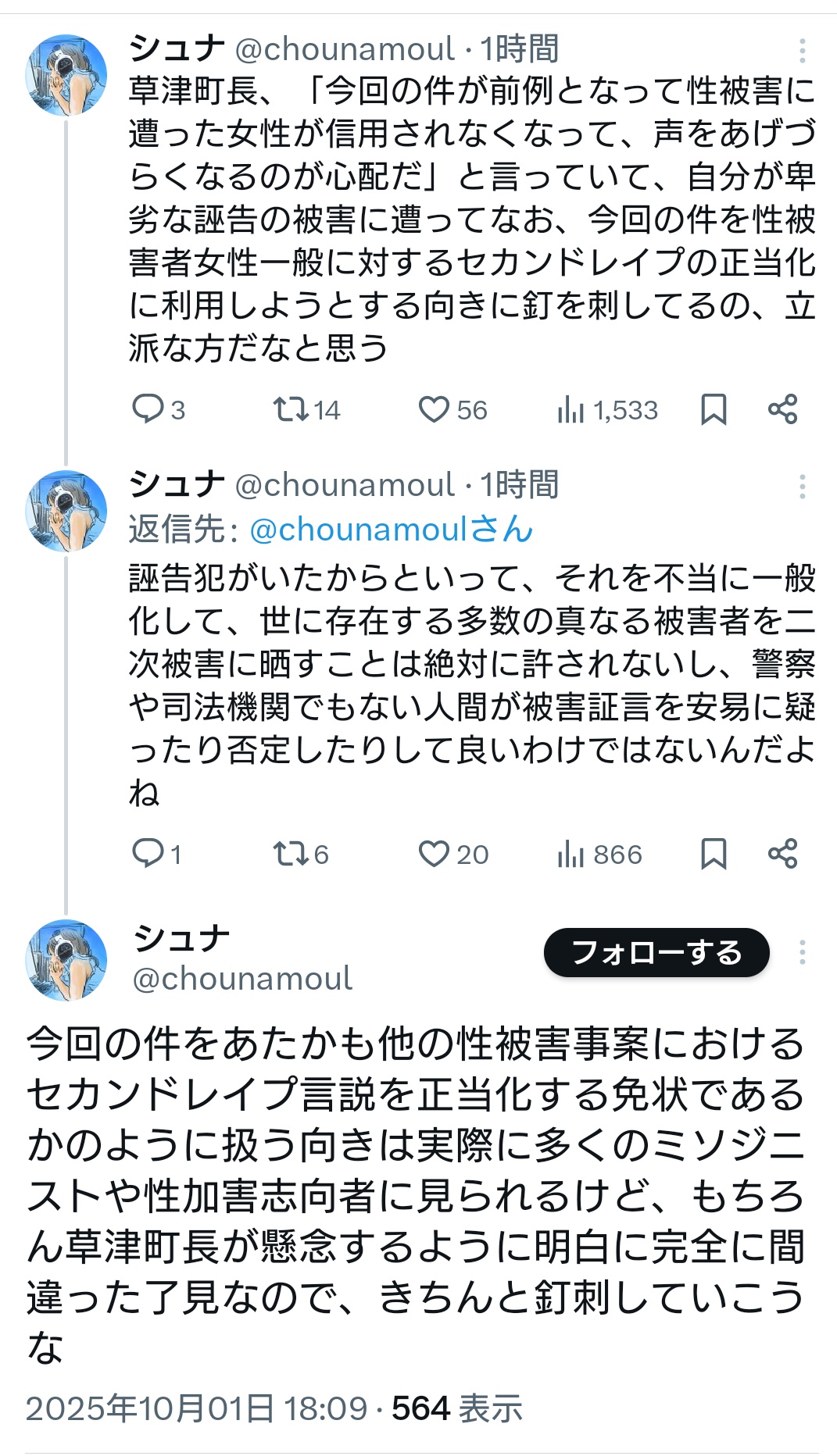Repost the second tweet with 6 reposts

[291, 853]
